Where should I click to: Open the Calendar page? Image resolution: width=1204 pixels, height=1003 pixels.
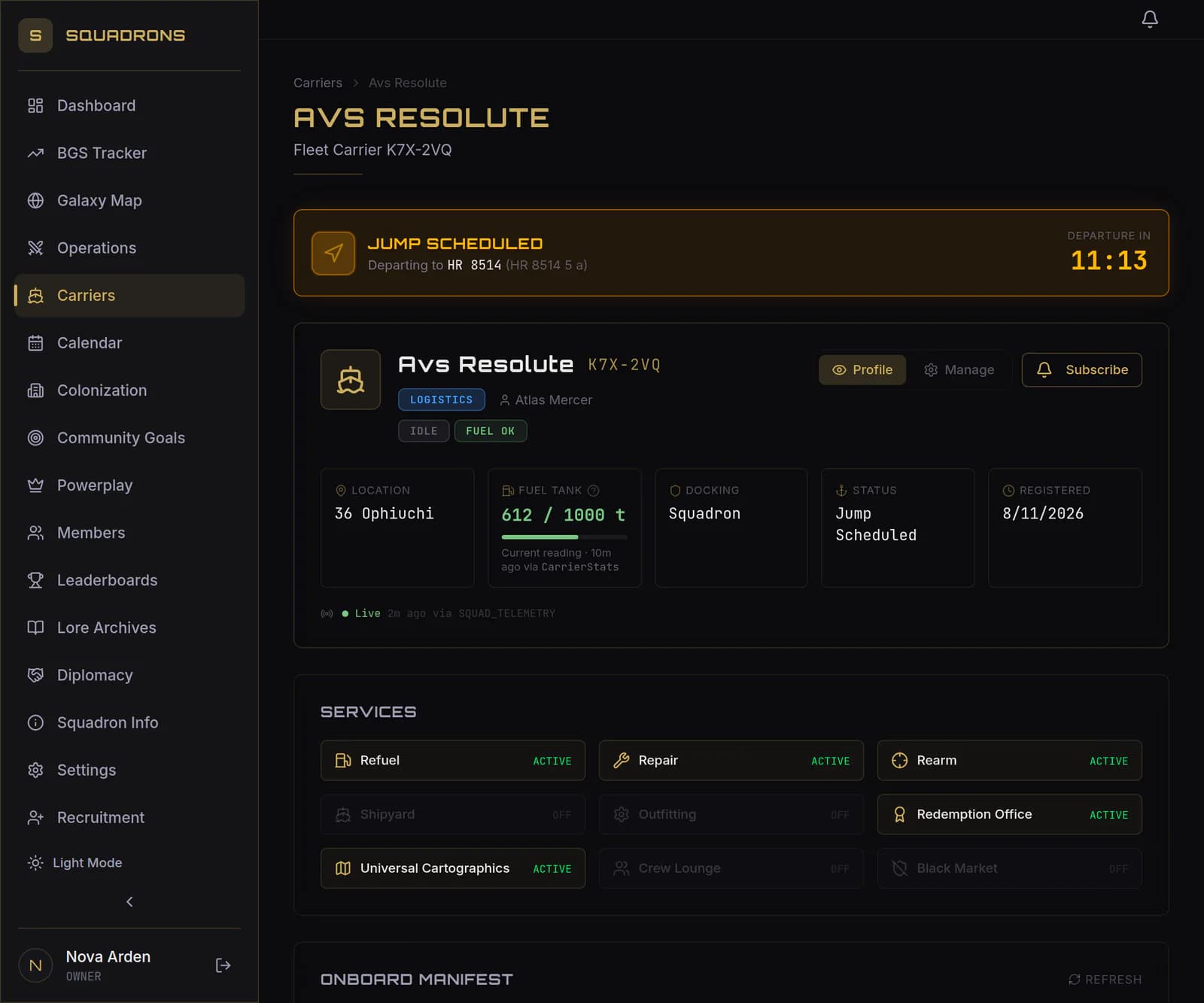pyautogui.click(x=129, y=342)
